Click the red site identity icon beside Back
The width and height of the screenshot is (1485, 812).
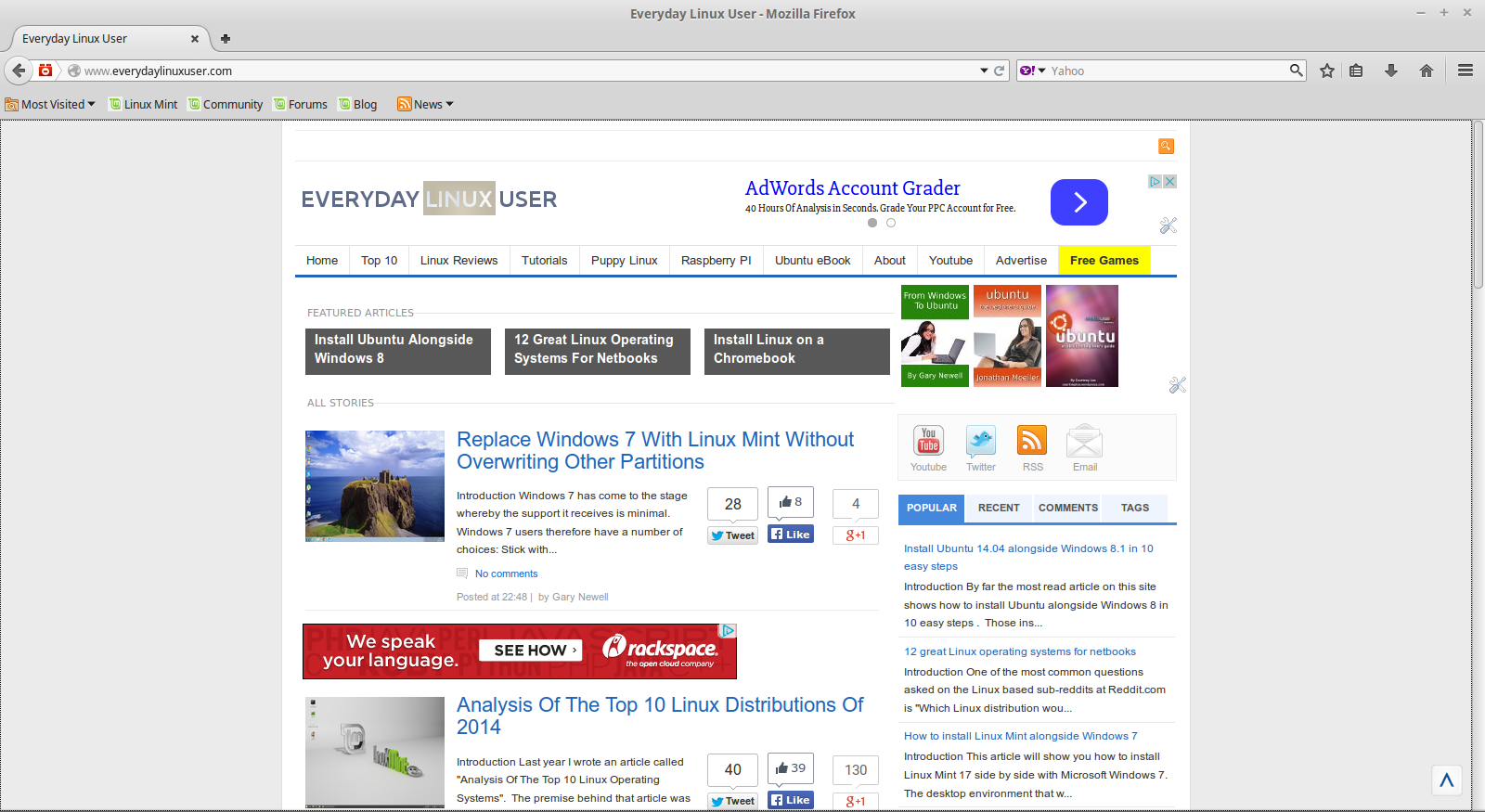pyautogui.click(x=45, y=71)
